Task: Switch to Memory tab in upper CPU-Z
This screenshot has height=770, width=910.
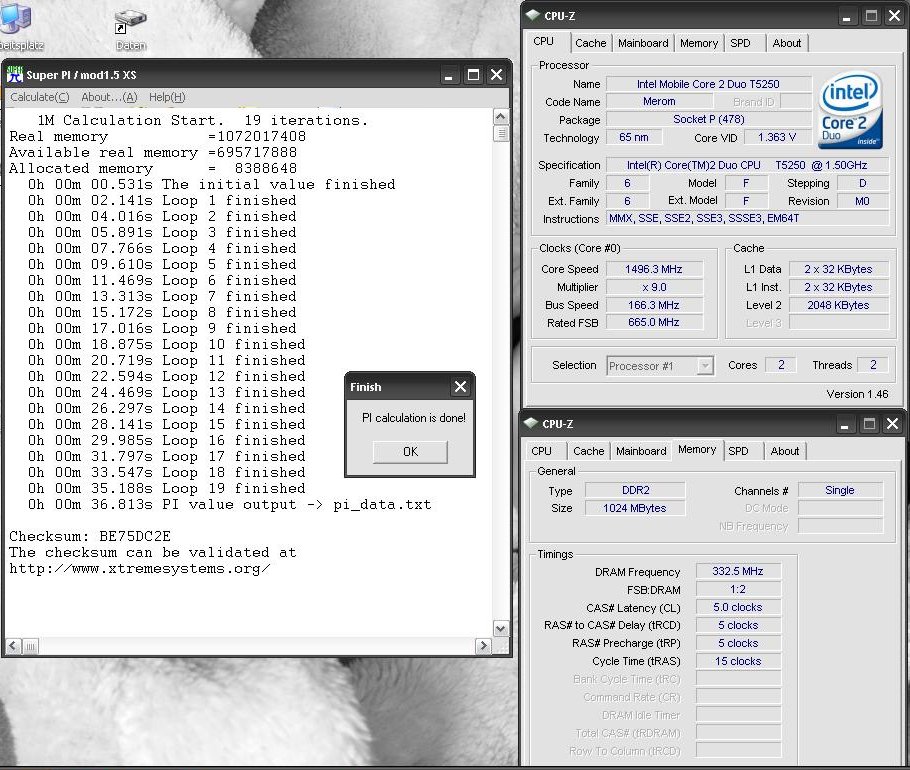Action: (x=699, y=43)
